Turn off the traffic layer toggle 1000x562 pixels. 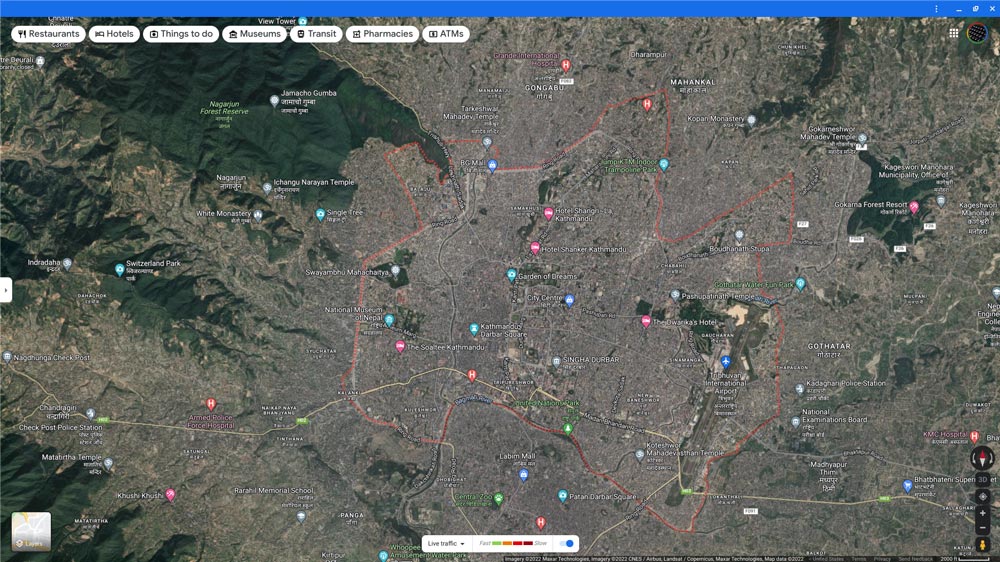(x=566, y=544)
